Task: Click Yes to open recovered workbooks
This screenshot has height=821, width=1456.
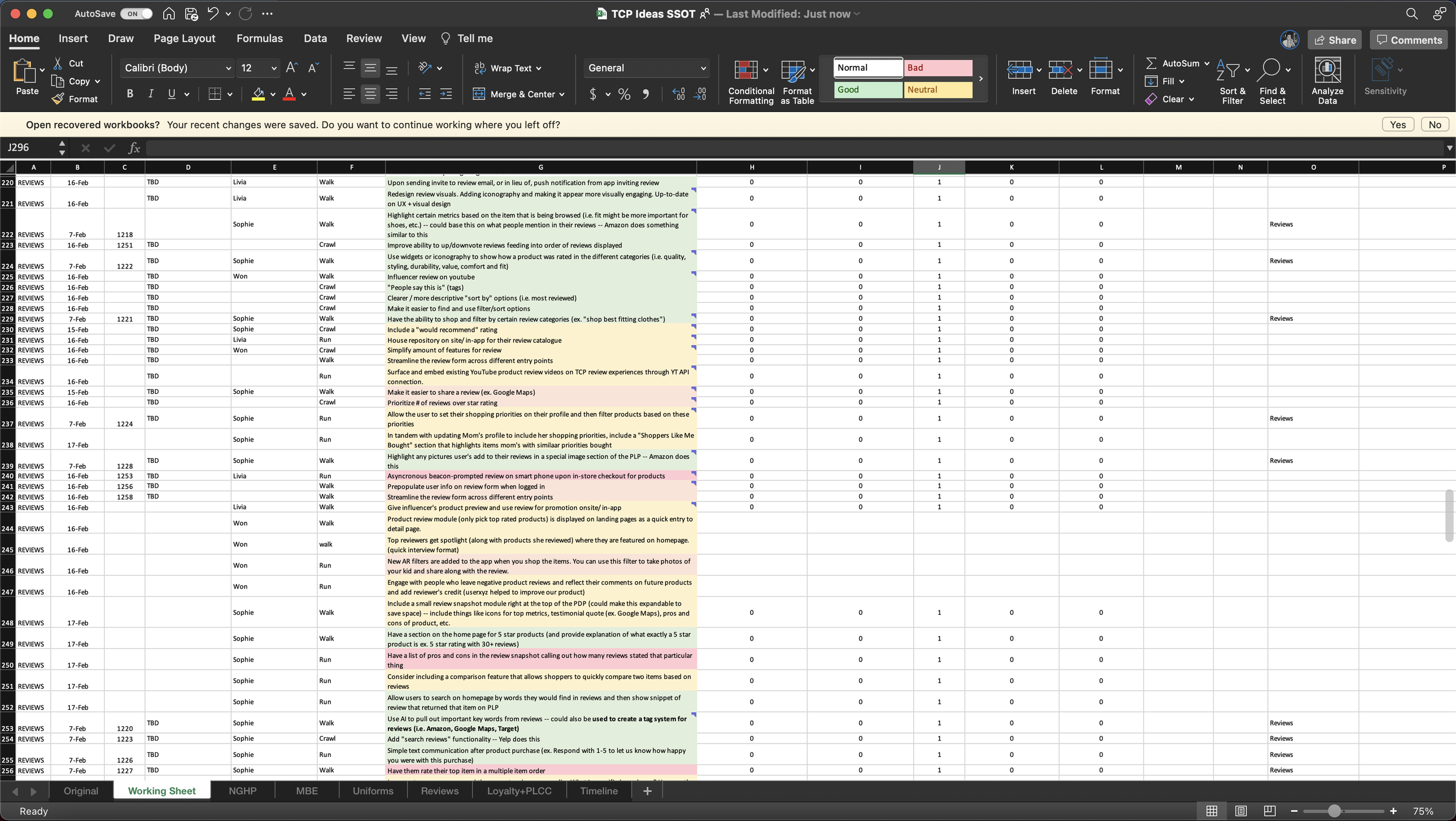Action: 1397,125
